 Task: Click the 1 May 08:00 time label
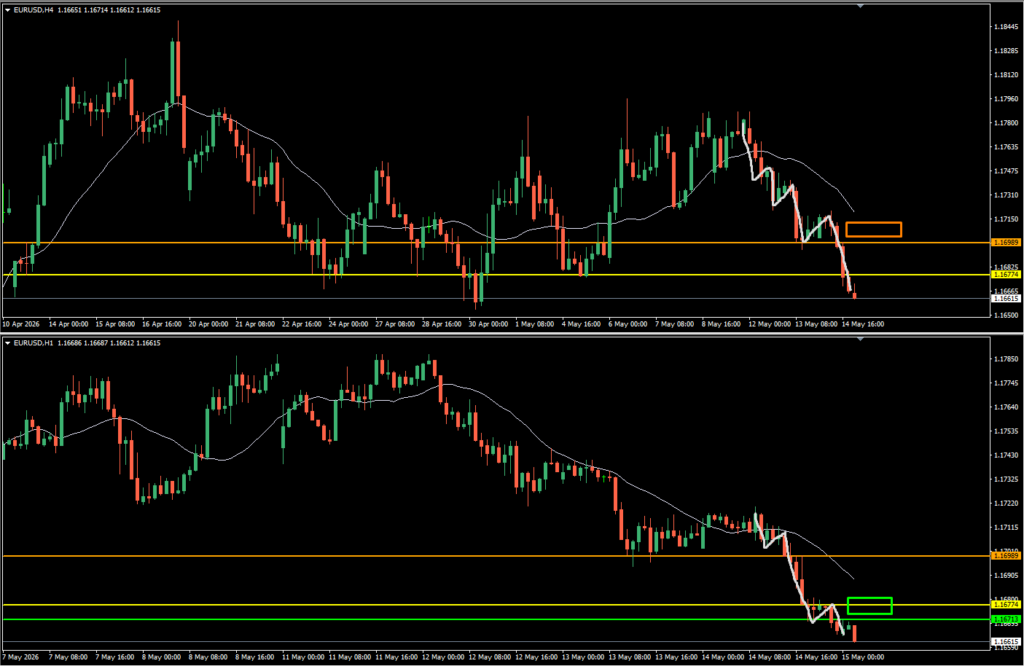pos(535,324)
